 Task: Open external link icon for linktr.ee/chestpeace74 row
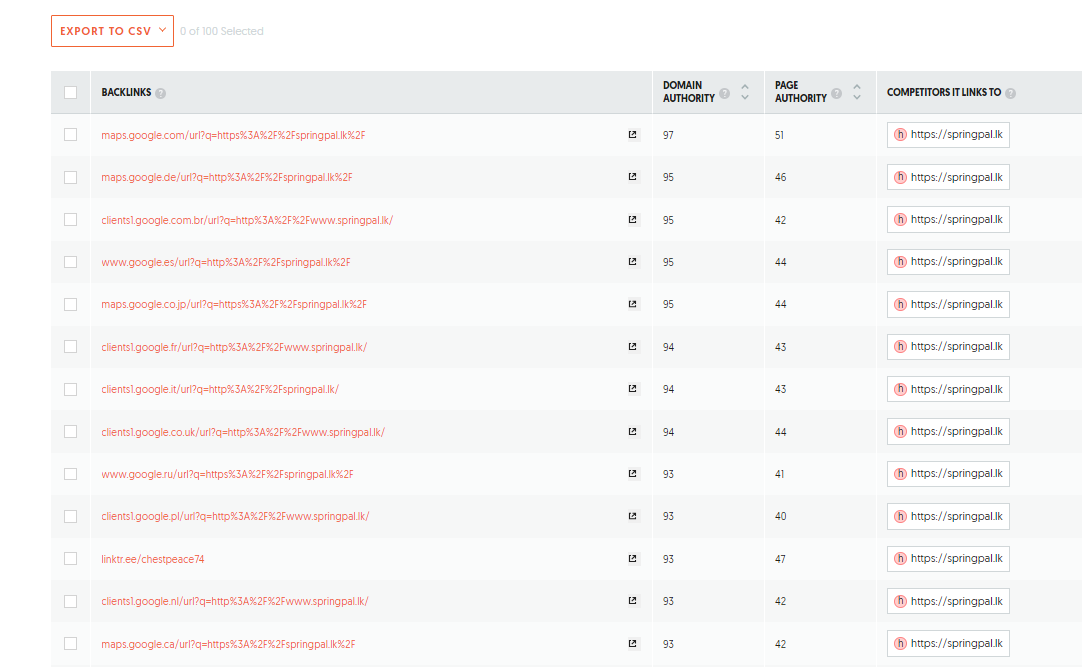(x=632, y=559)
